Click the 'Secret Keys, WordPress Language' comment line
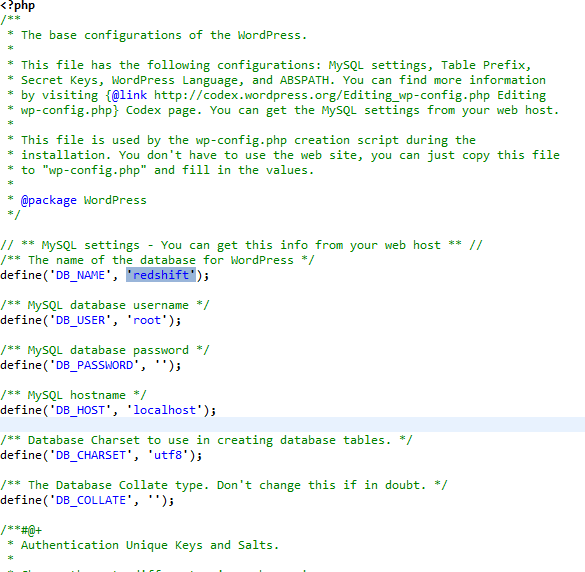 [x=276, y=80]
